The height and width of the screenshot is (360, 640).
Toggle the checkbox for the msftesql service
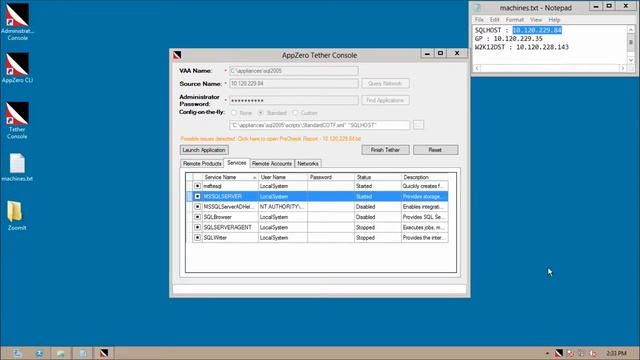pyautogui.click(x=198, y=186)
